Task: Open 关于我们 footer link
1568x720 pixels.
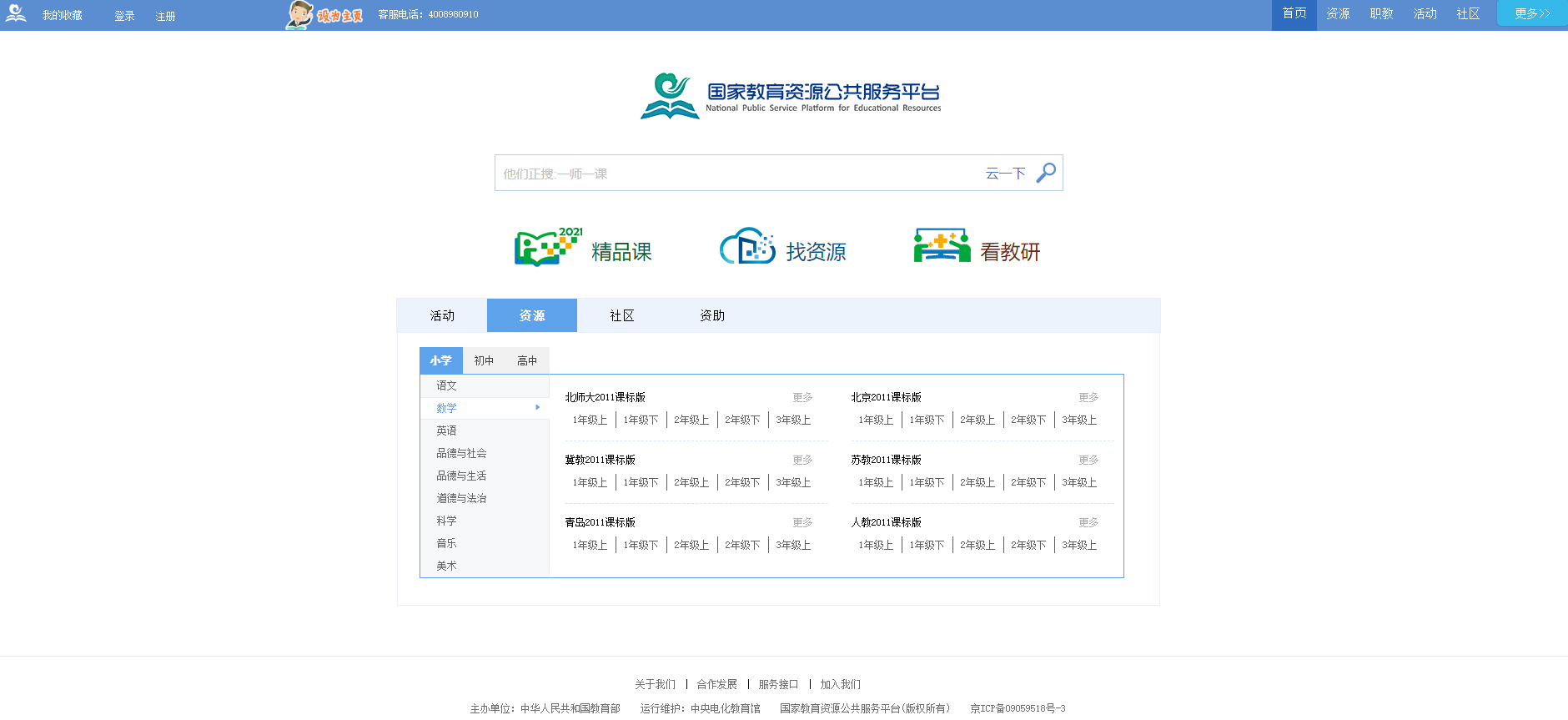Action: point(655,684)
